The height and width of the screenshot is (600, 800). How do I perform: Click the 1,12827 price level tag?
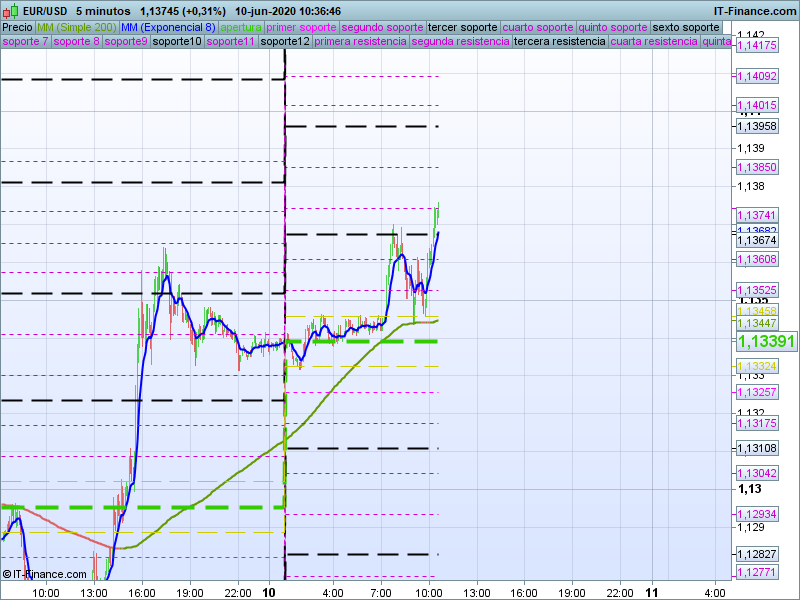[x=757, y=554]
